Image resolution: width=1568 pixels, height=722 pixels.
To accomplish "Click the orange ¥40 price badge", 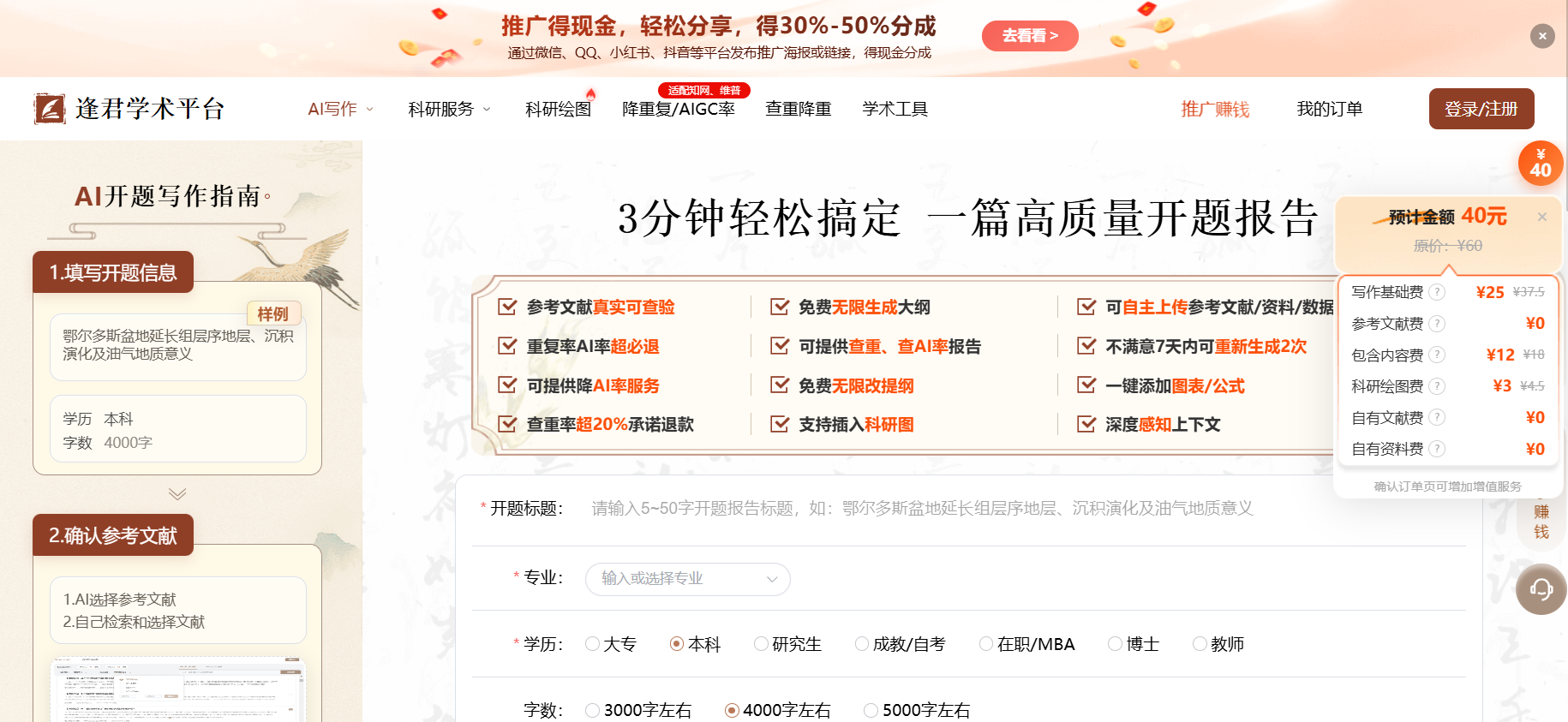I will [1541, 163].
